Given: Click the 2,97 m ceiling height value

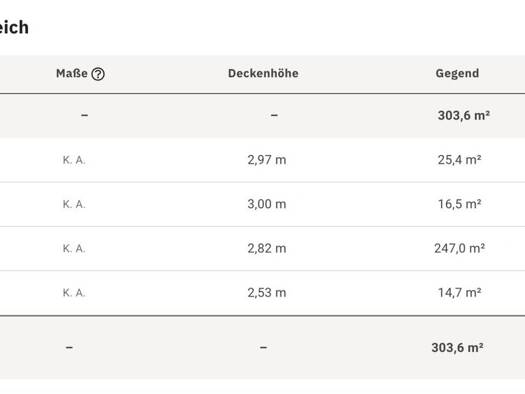Looking at the screenshot, I should tap(267, 160).
